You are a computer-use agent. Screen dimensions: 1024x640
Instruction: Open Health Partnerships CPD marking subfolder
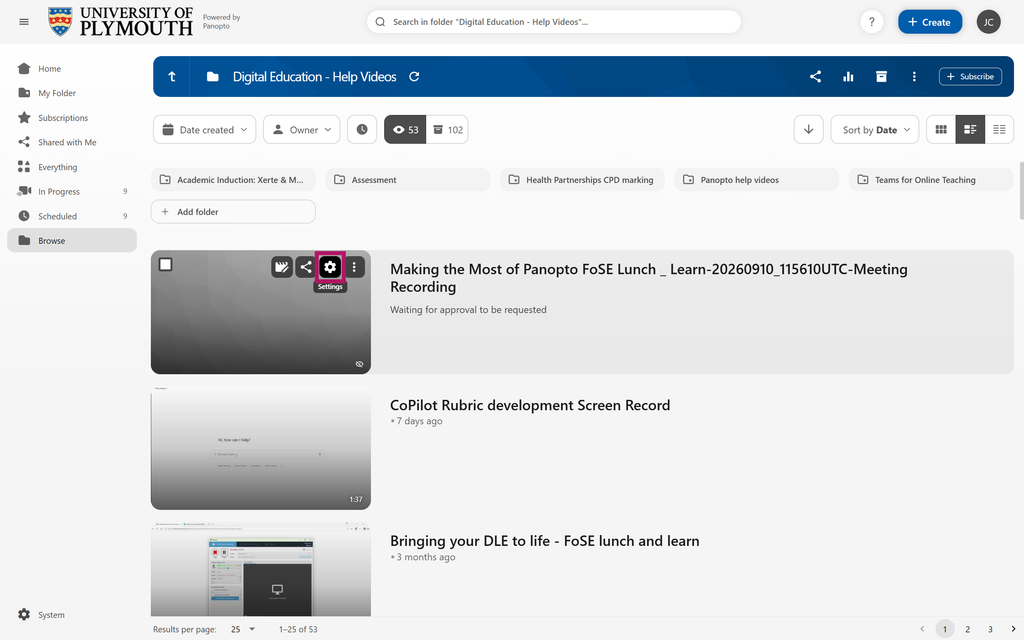pos(582,180)
